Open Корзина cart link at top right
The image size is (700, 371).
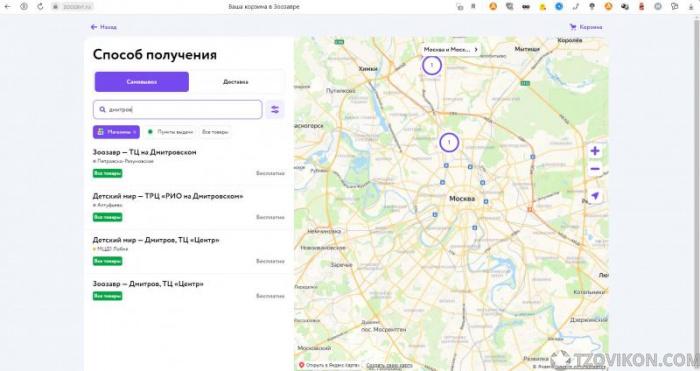pyautogui.click(x=586, y=27)
